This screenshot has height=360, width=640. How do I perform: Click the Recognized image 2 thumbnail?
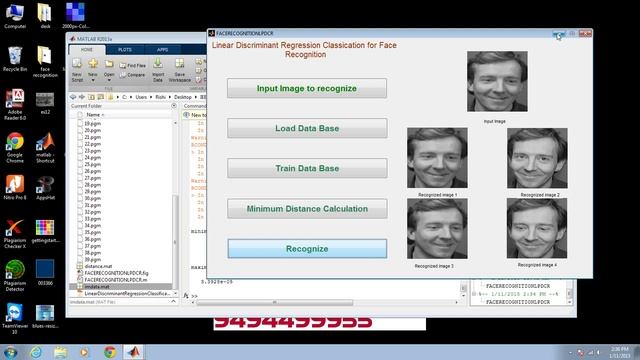point(537,158)
